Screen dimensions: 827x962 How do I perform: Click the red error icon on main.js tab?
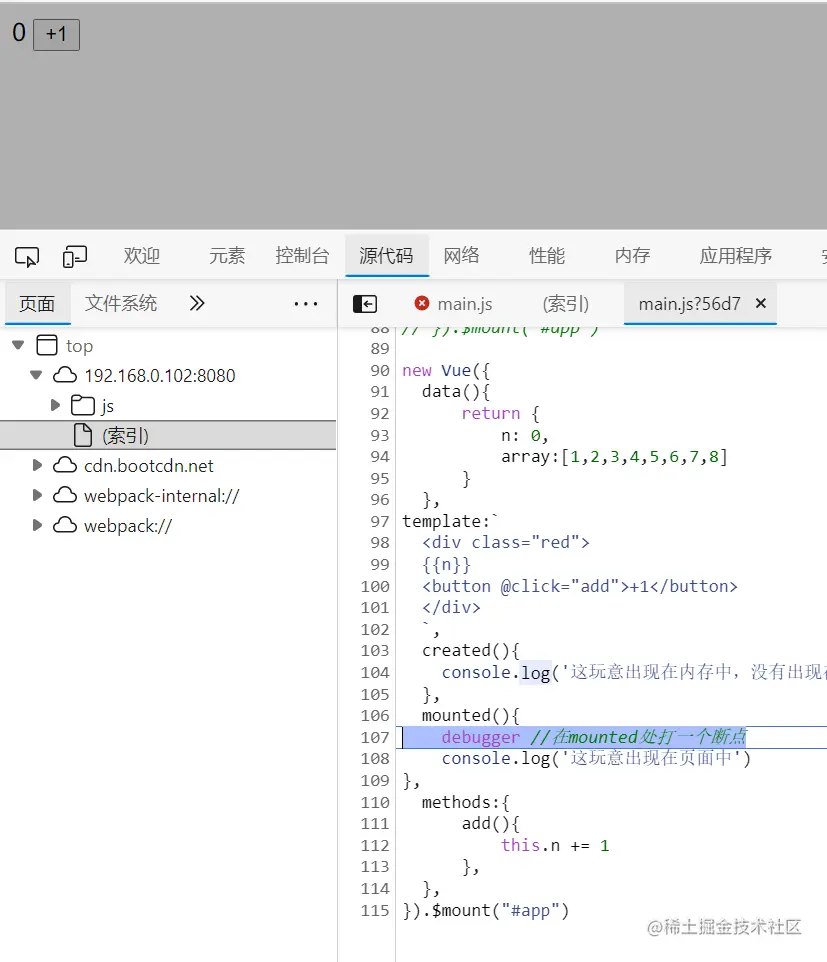(x=422, y=303)
